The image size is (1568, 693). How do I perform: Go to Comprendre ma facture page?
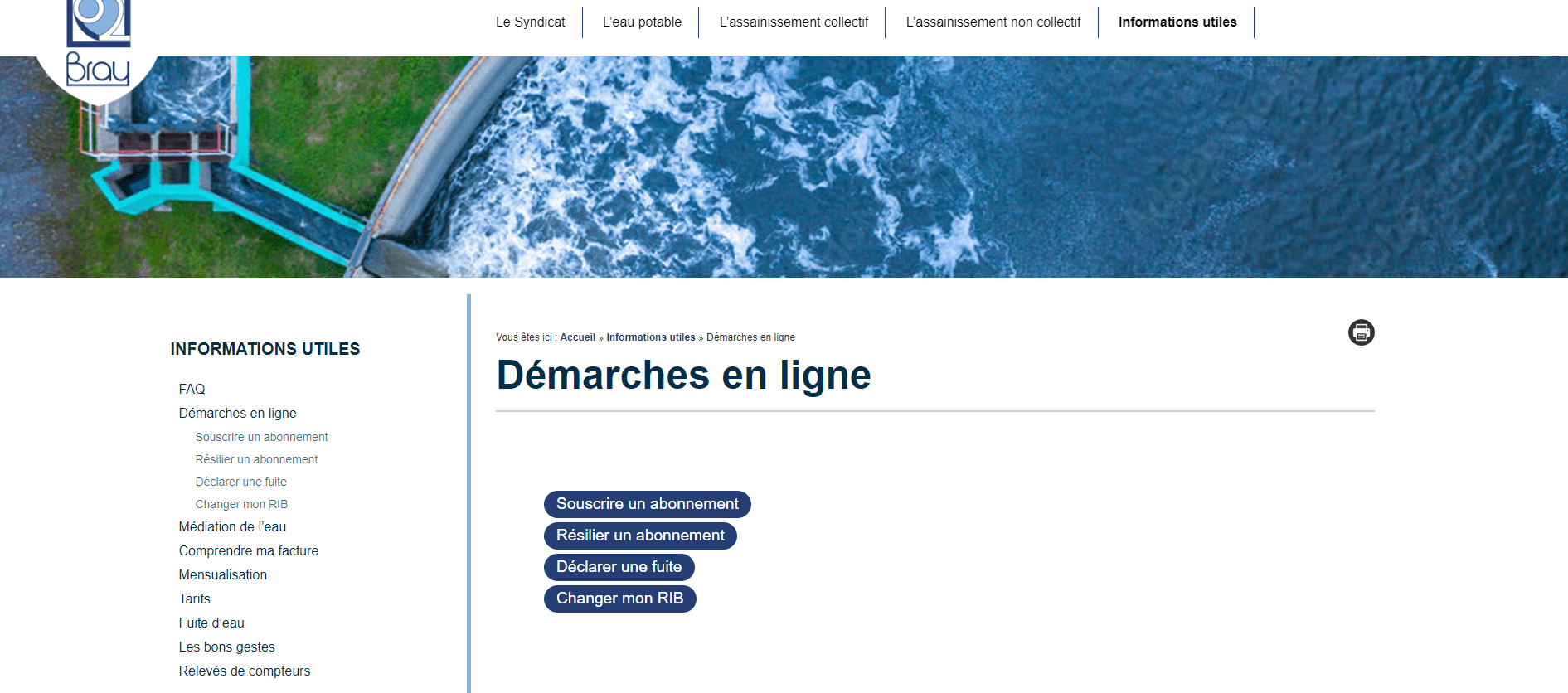(x=248, y=550)
